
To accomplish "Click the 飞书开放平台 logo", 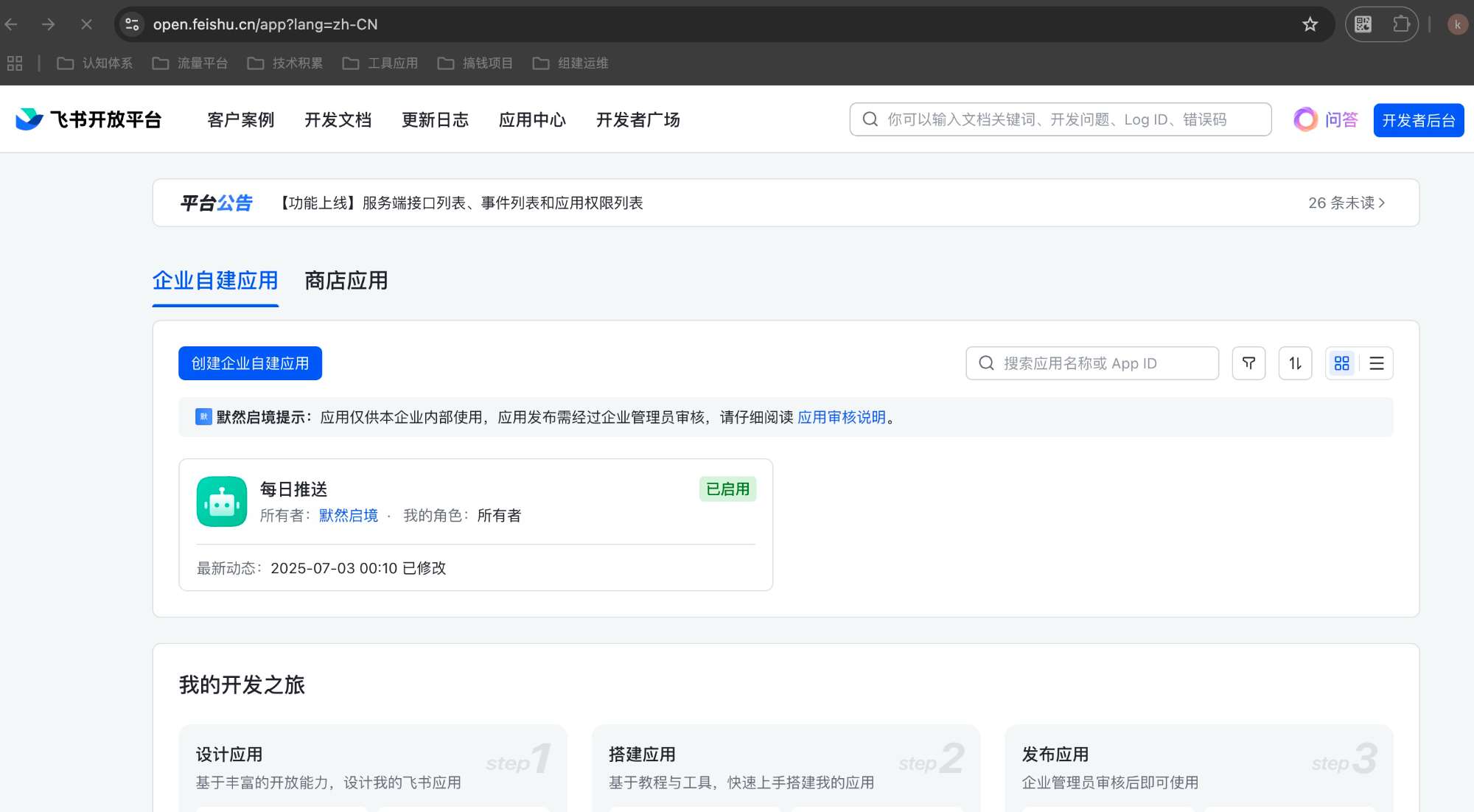I will point(89,119).
